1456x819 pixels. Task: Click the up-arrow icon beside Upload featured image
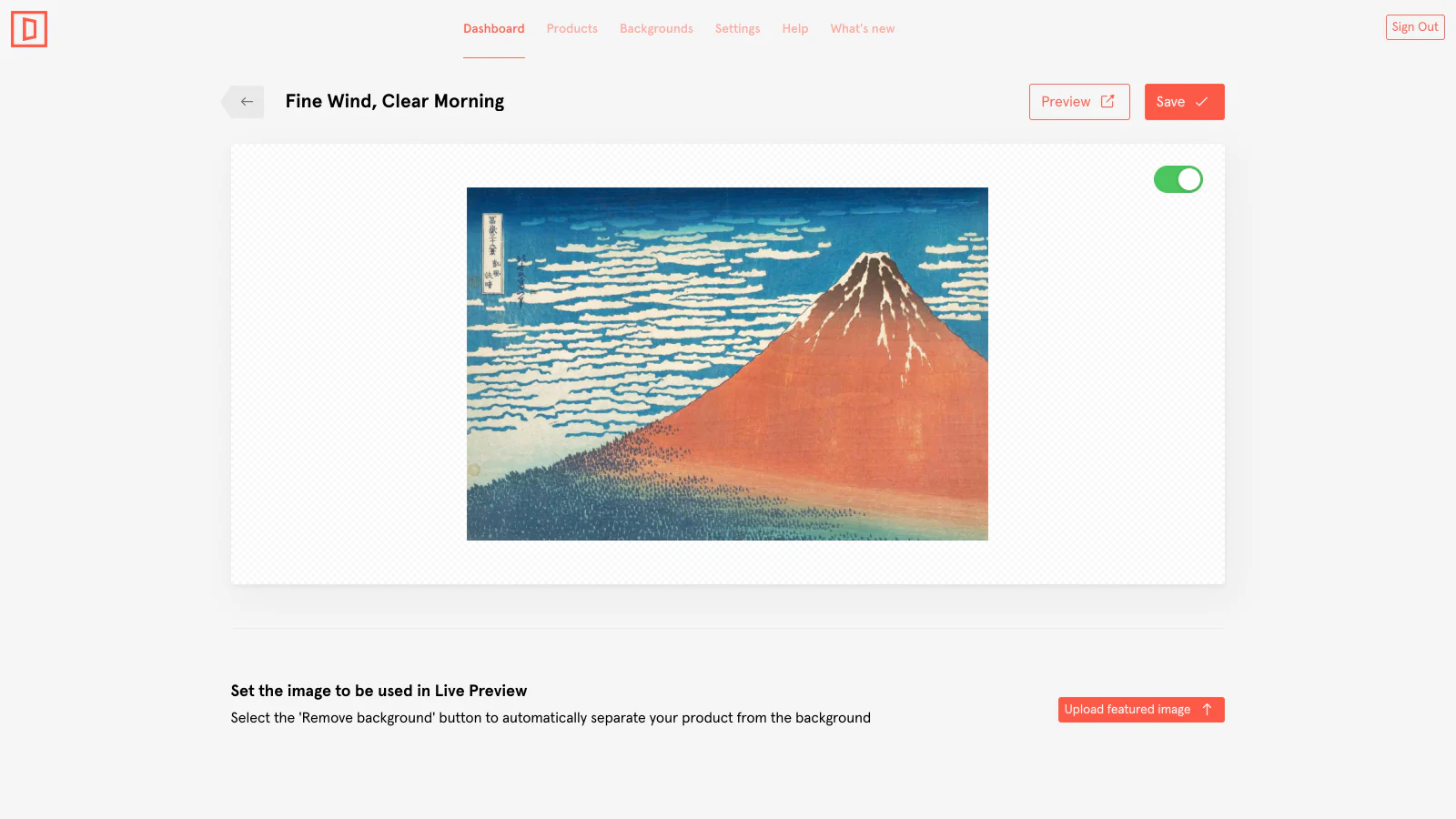[x=1208, y=709]
